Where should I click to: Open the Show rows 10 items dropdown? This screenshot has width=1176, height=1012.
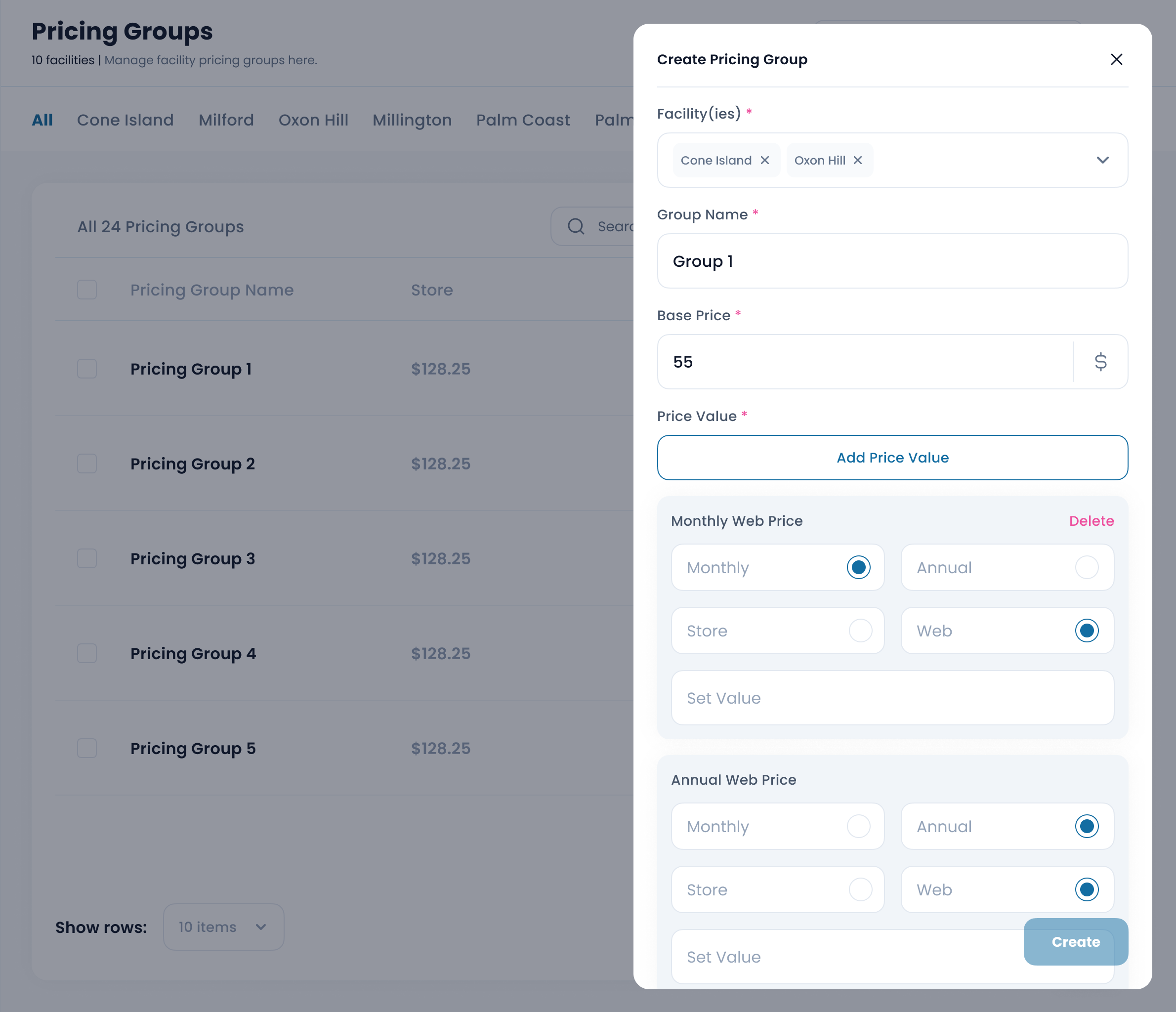click(224, 927)
